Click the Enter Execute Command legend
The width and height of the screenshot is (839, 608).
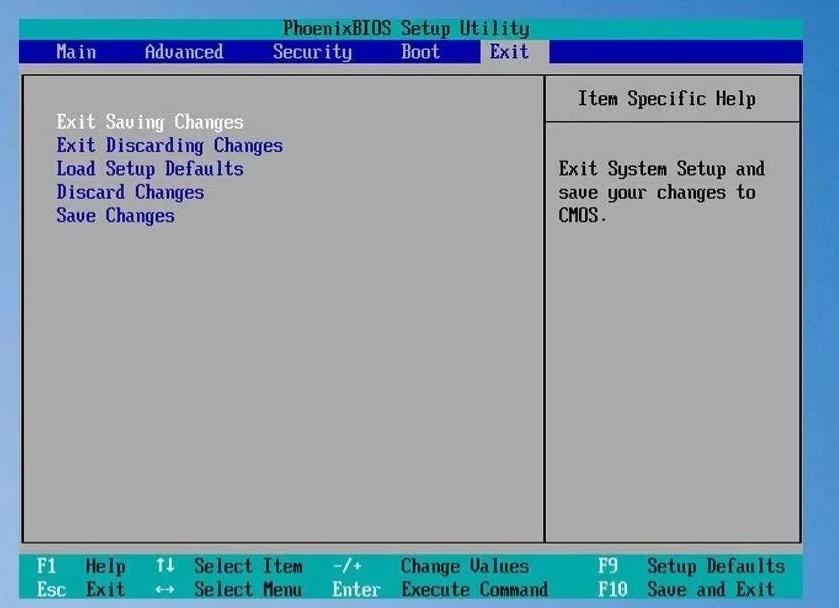[440, 590]
